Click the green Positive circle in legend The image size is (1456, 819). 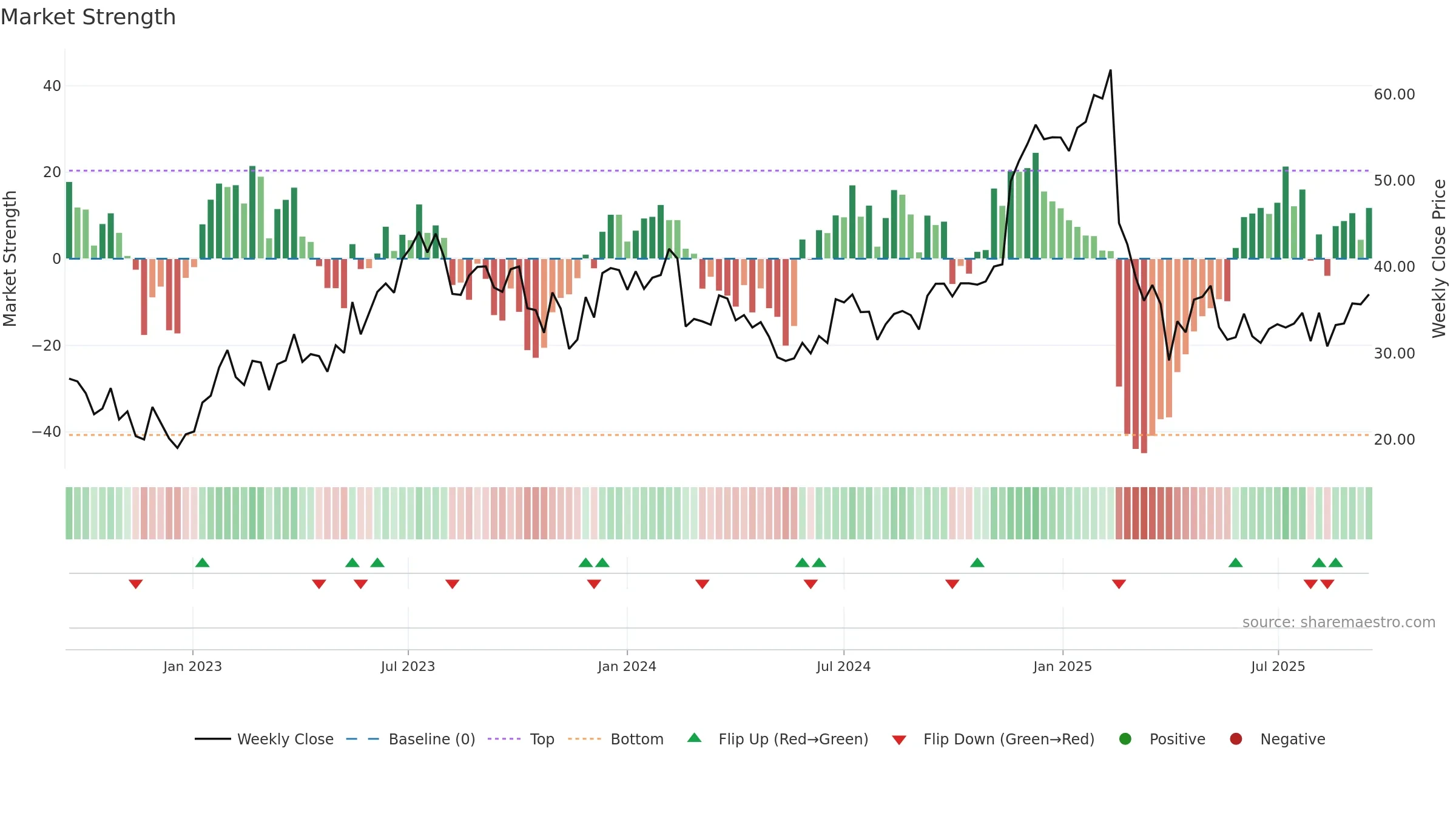1125,739
